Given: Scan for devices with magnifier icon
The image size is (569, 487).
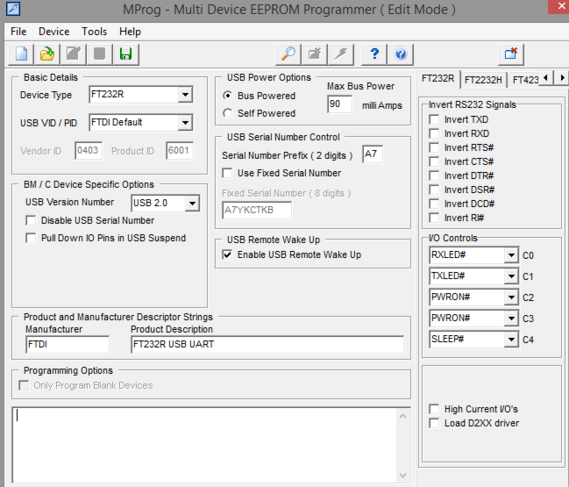Looking at the screenshot, I should pyautogui.click(x=288, y=54).
